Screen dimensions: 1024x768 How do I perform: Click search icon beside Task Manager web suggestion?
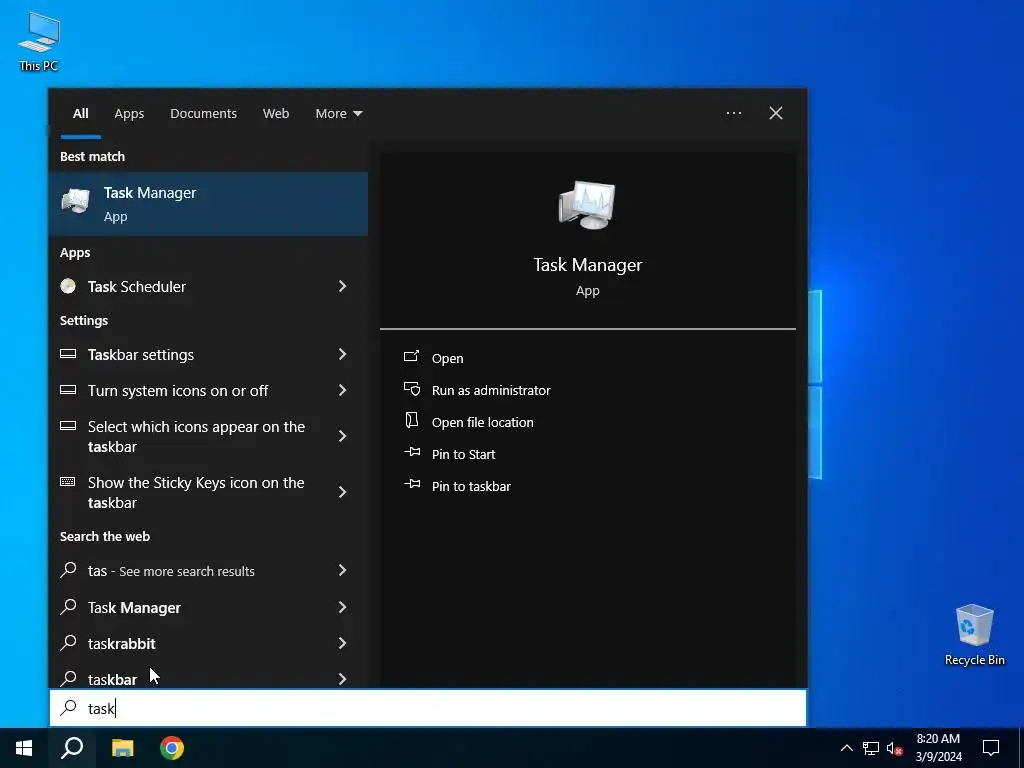pyautogui.click(x=68, y=607)
